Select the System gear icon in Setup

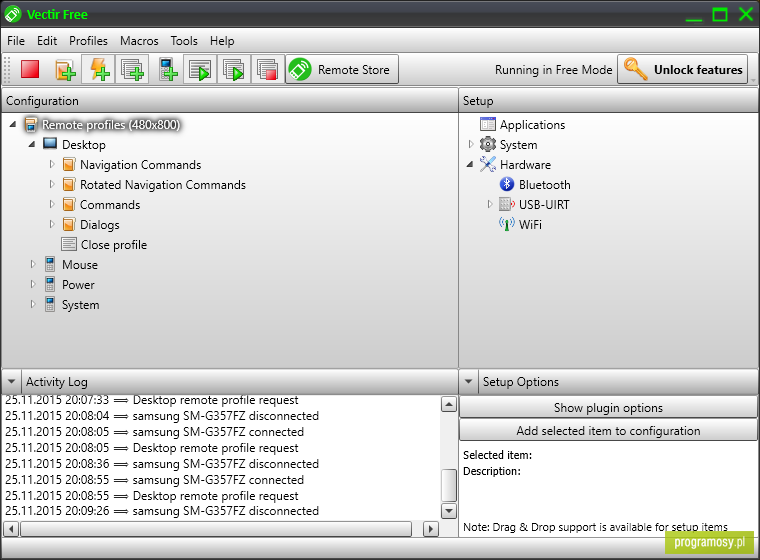click(x=488, y=144)
